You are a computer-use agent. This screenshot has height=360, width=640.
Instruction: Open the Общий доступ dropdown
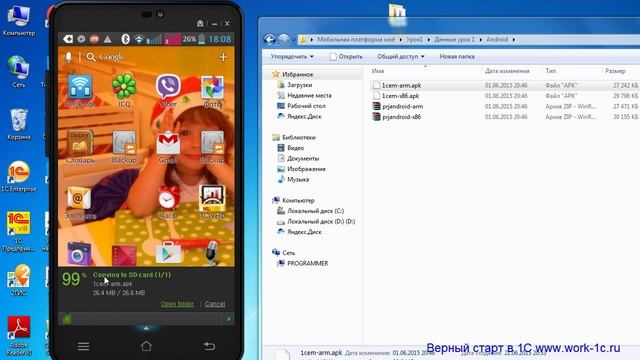(400, 56)
